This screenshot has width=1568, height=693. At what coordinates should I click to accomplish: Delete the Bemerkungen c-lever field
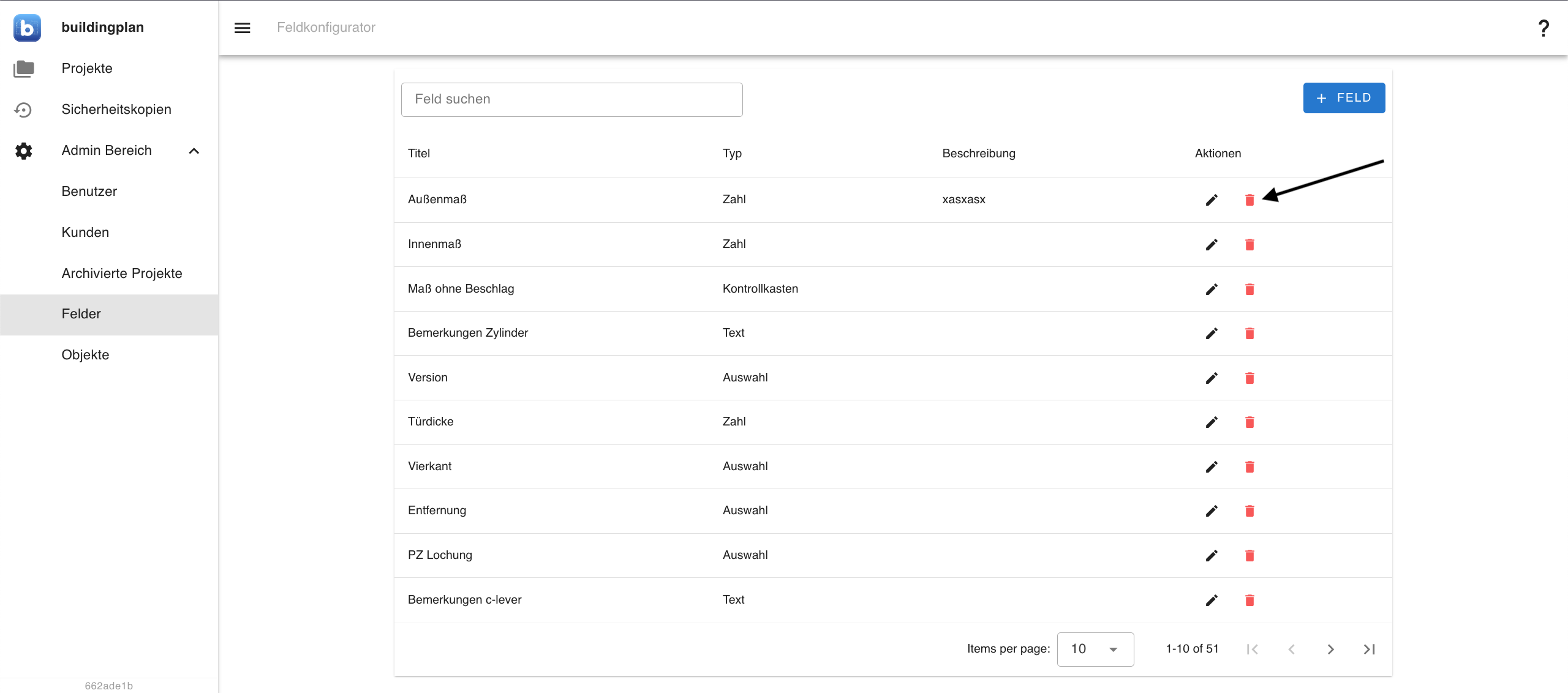click(x=1249, y=600)
